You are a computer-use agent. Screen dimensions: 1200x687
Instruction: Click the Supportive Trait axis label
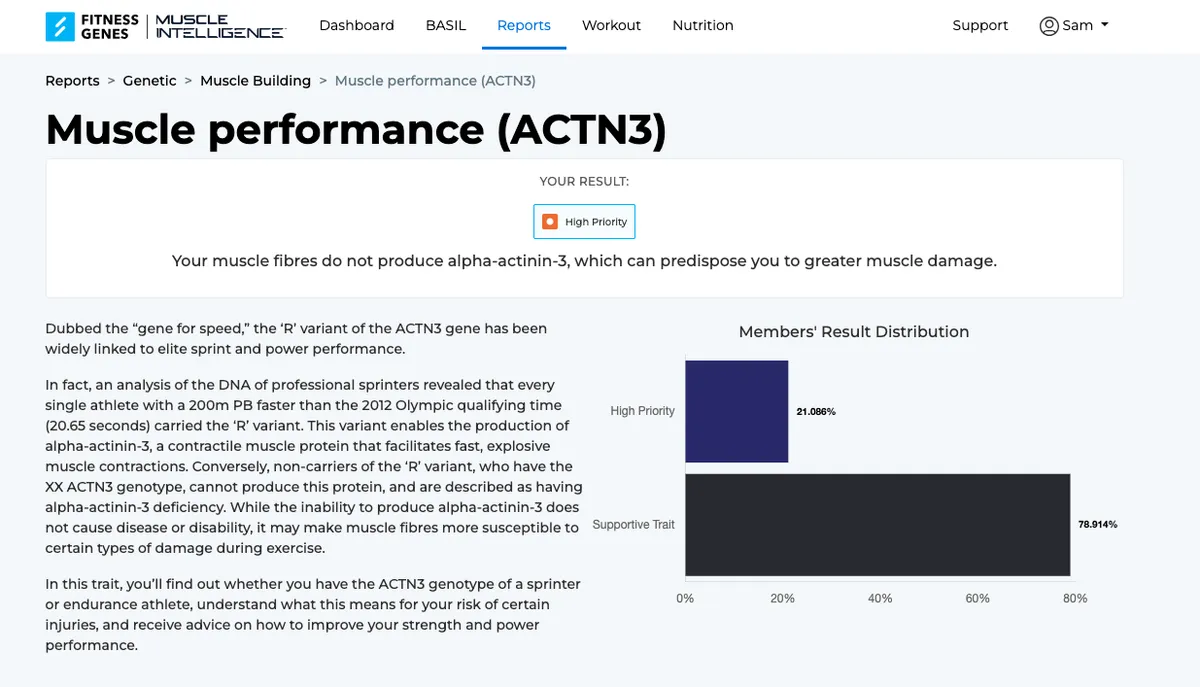tap(634, 525)
